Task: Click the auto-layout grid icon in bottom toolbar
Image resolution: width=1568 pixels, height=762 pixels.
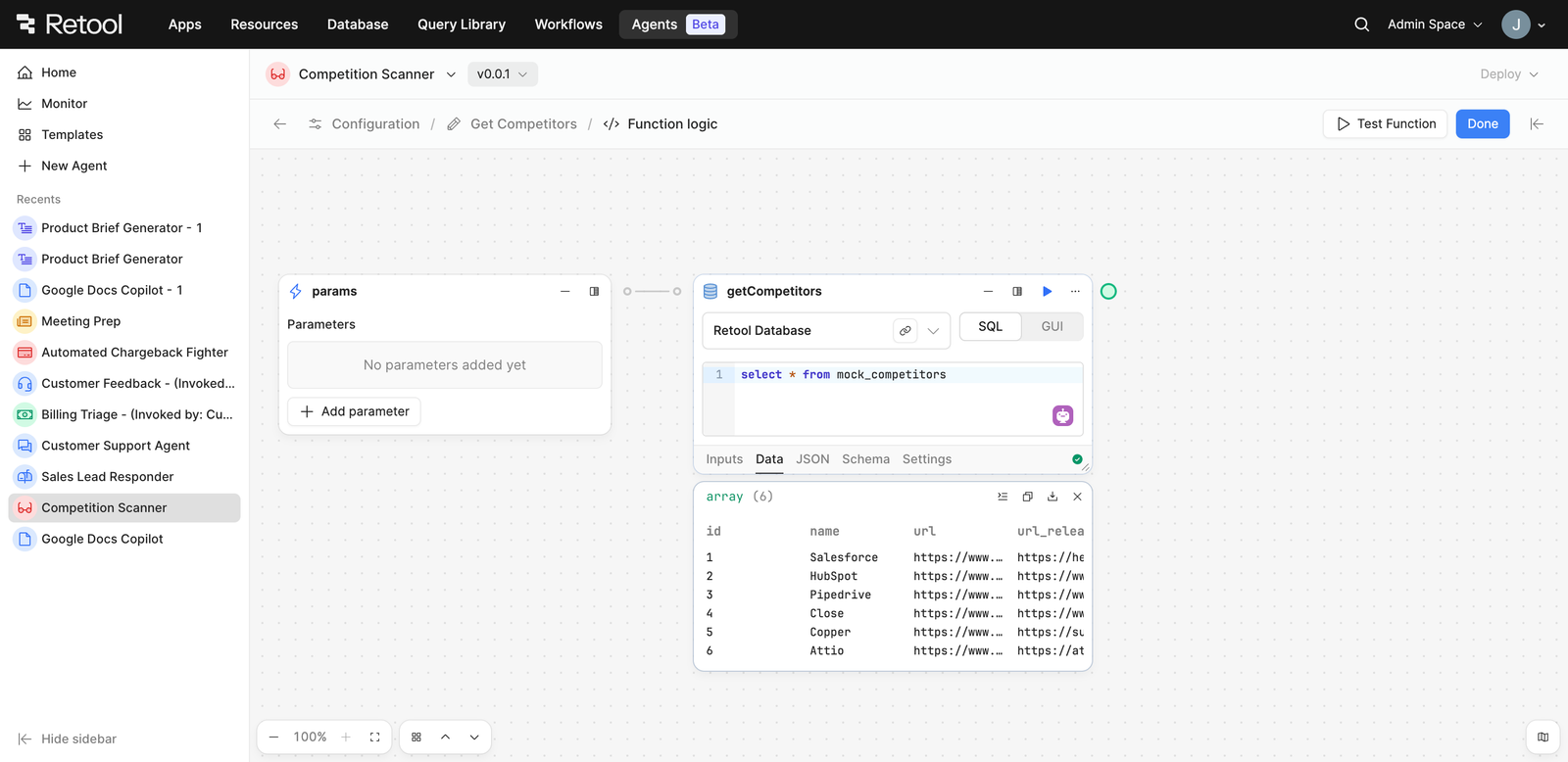Action: pyautogui.click(x=416, y=738)
